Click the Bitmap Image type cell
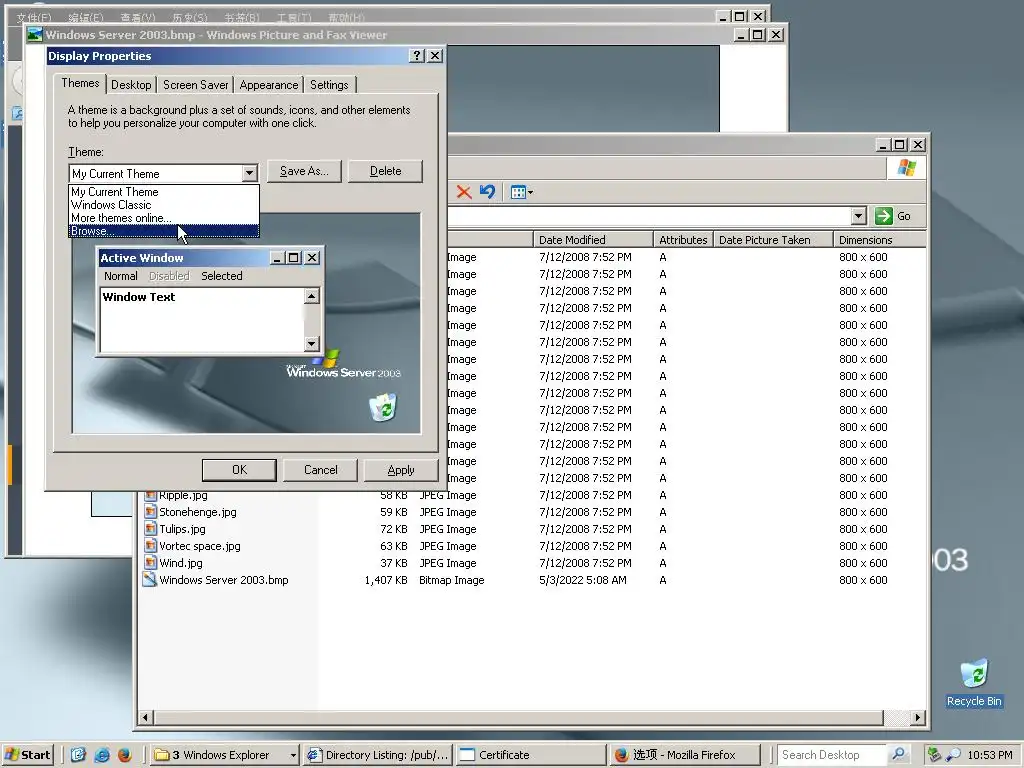1024x768 pixels. pos(452,580)
